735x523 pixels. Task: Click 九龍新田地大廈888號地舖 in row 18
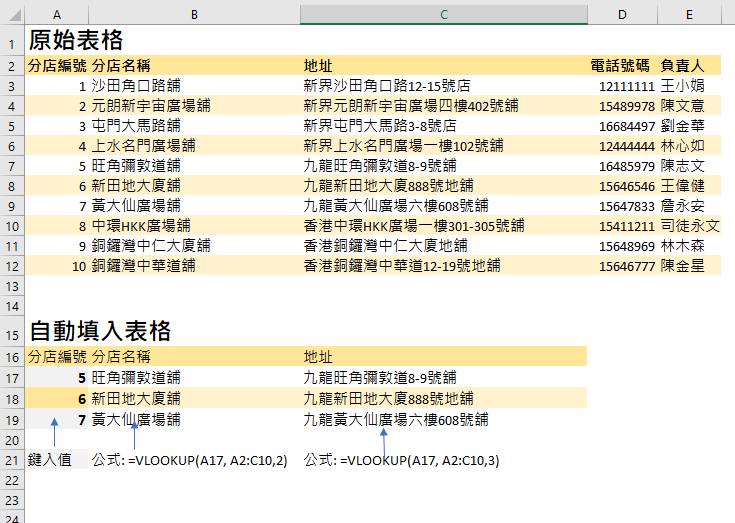coord(389,399)
